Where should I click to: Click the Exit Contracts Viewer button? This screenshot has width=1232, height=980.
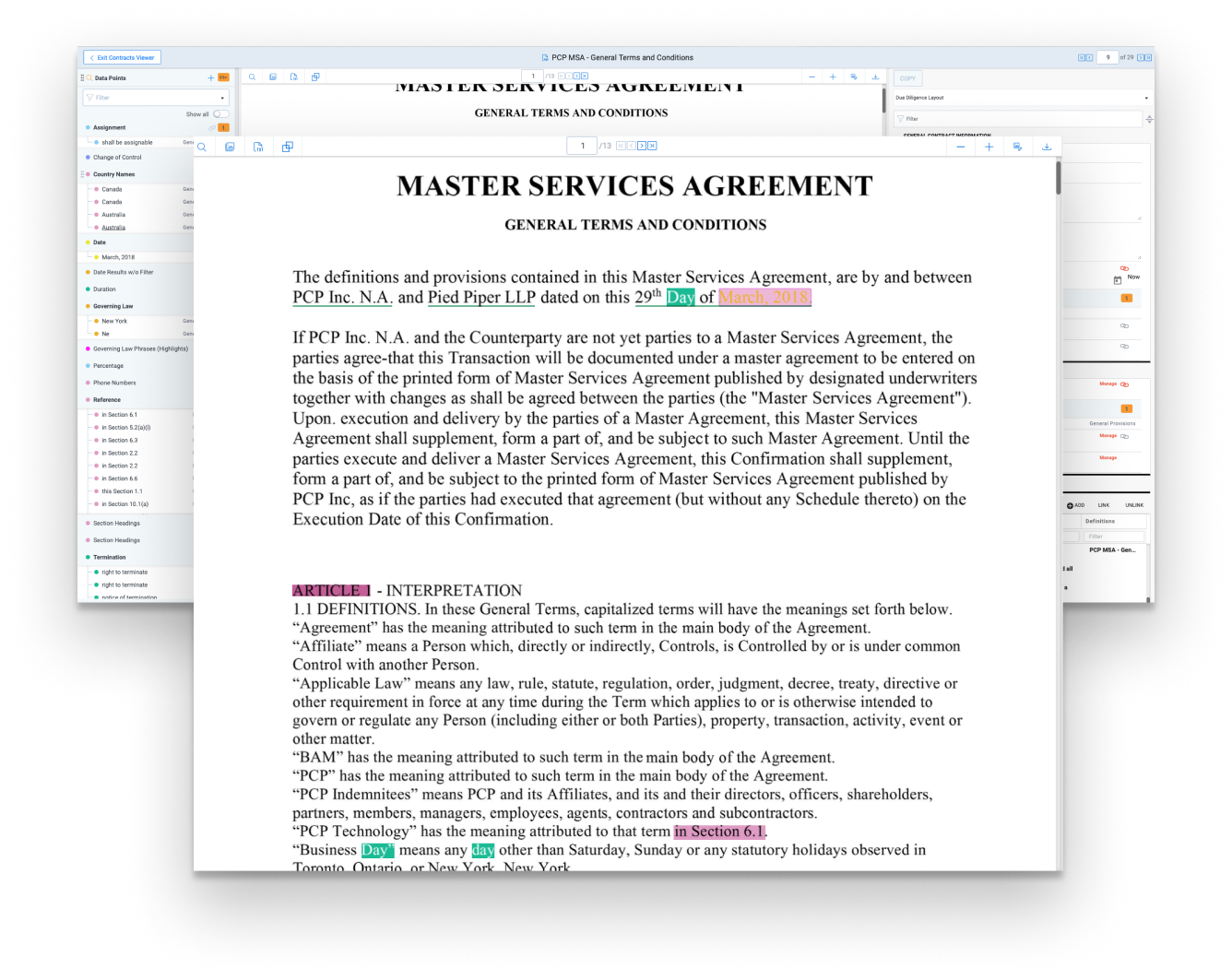point(120,57)
